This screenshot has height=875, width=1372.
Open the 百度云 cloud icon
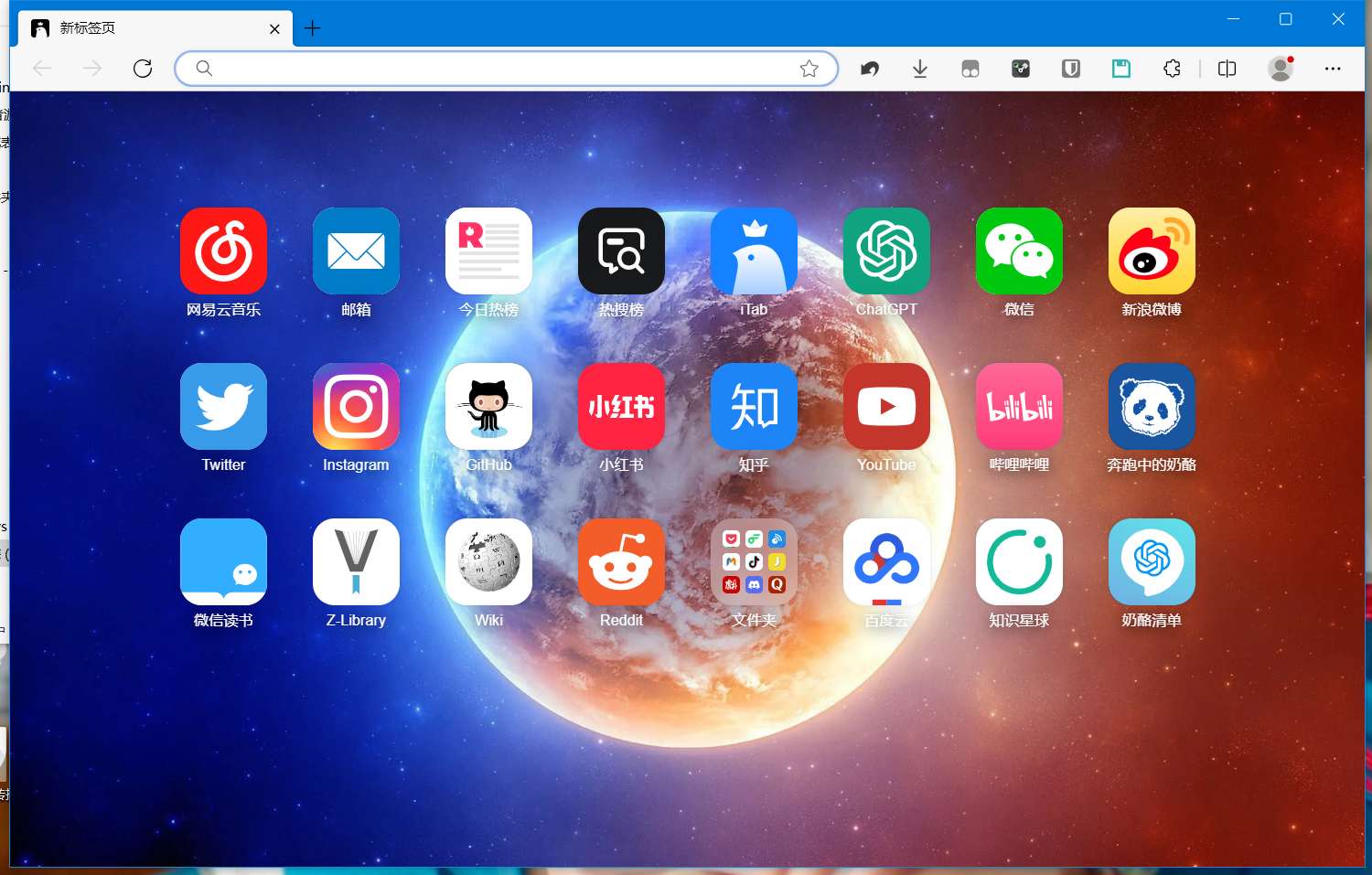click(886, 561)
